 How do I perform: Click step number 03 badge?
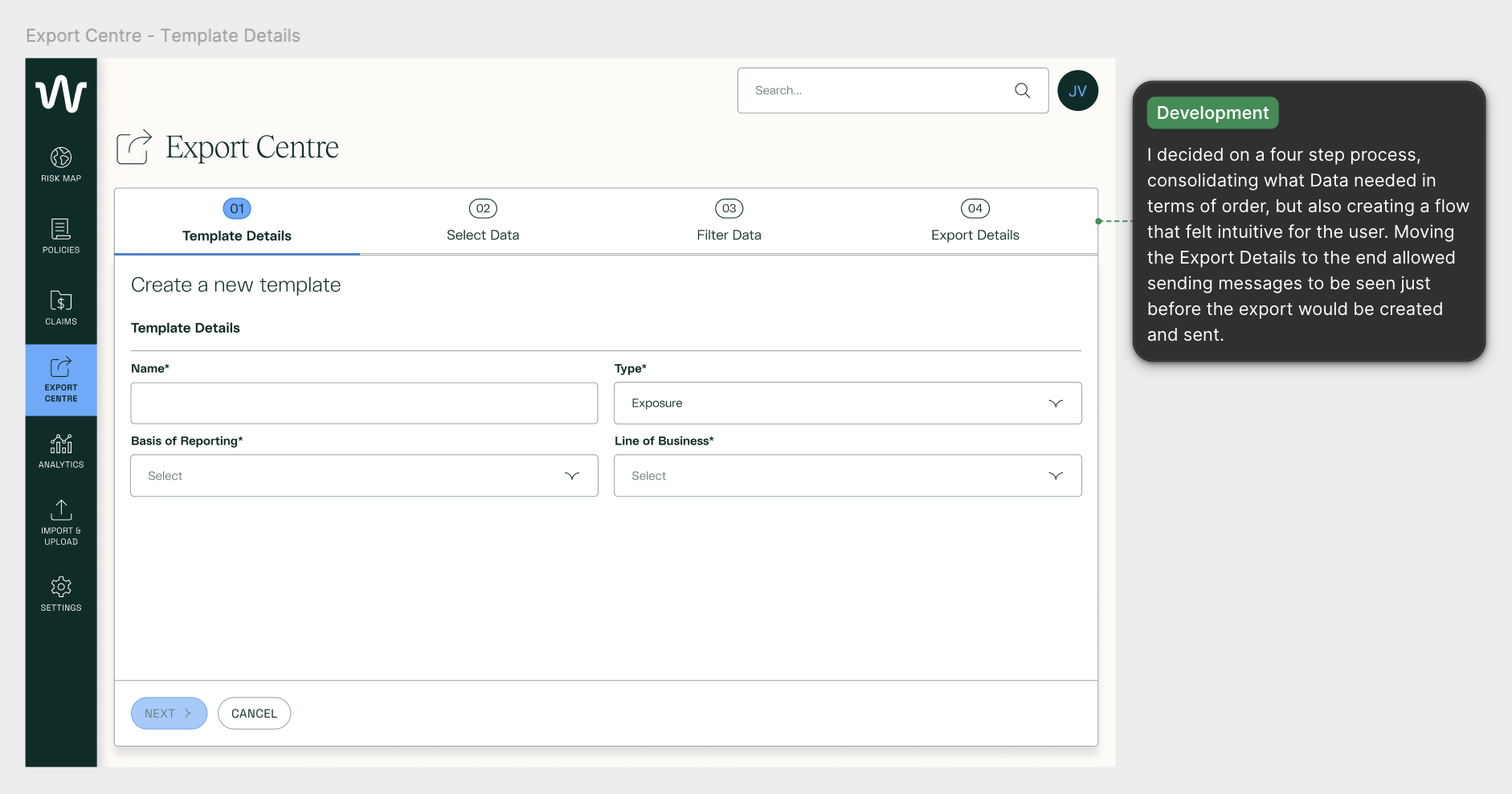click(x=729, y=209)
